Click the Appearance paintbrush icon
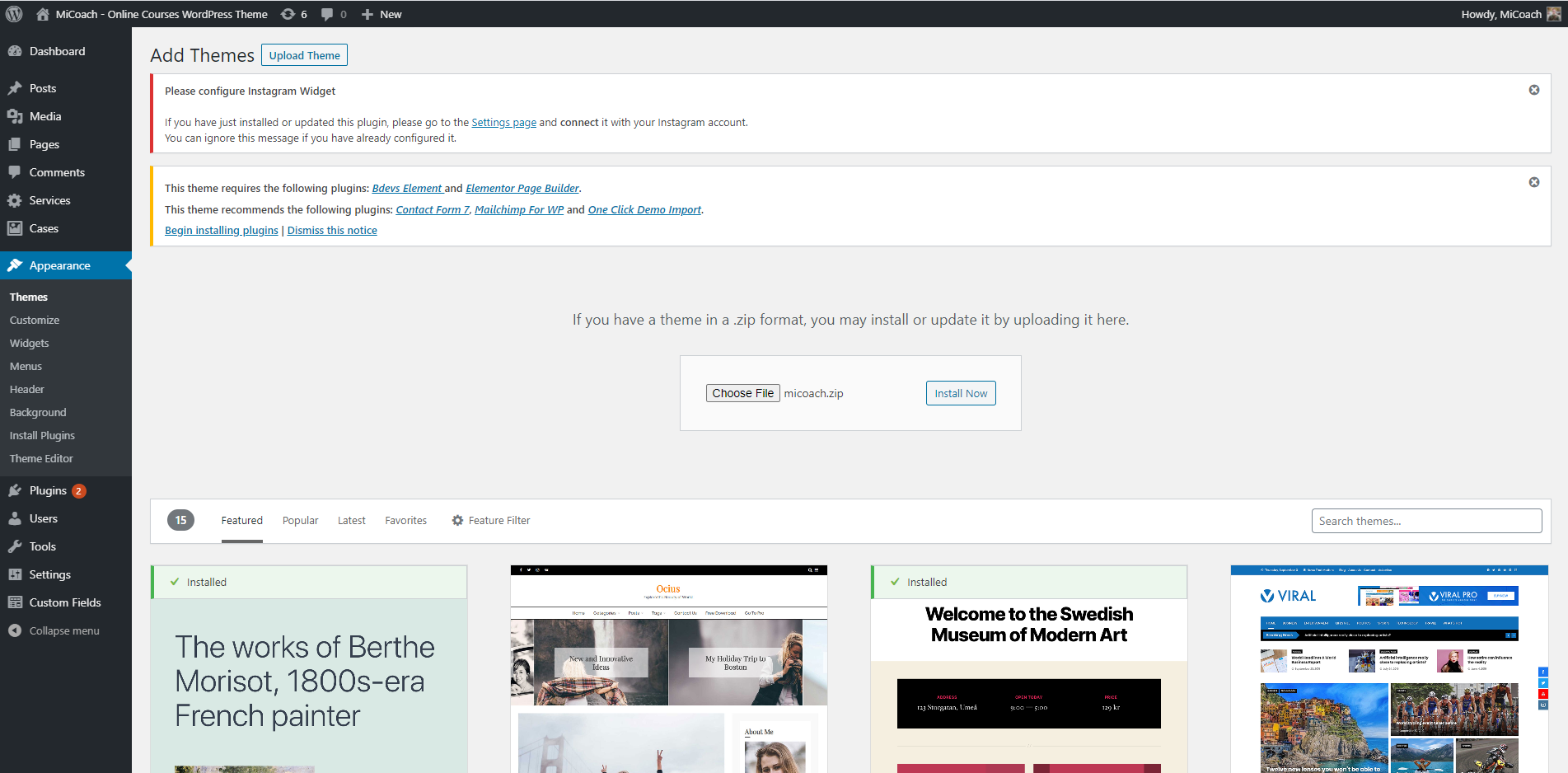The height and width of the screenshot is (773, 1568). point(15,265)
